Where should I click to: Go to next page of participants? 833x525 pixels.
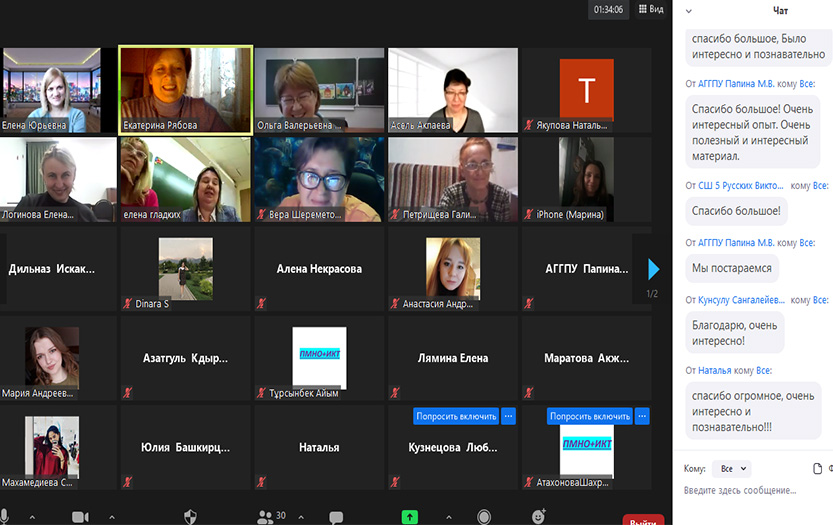pos(653,269)
